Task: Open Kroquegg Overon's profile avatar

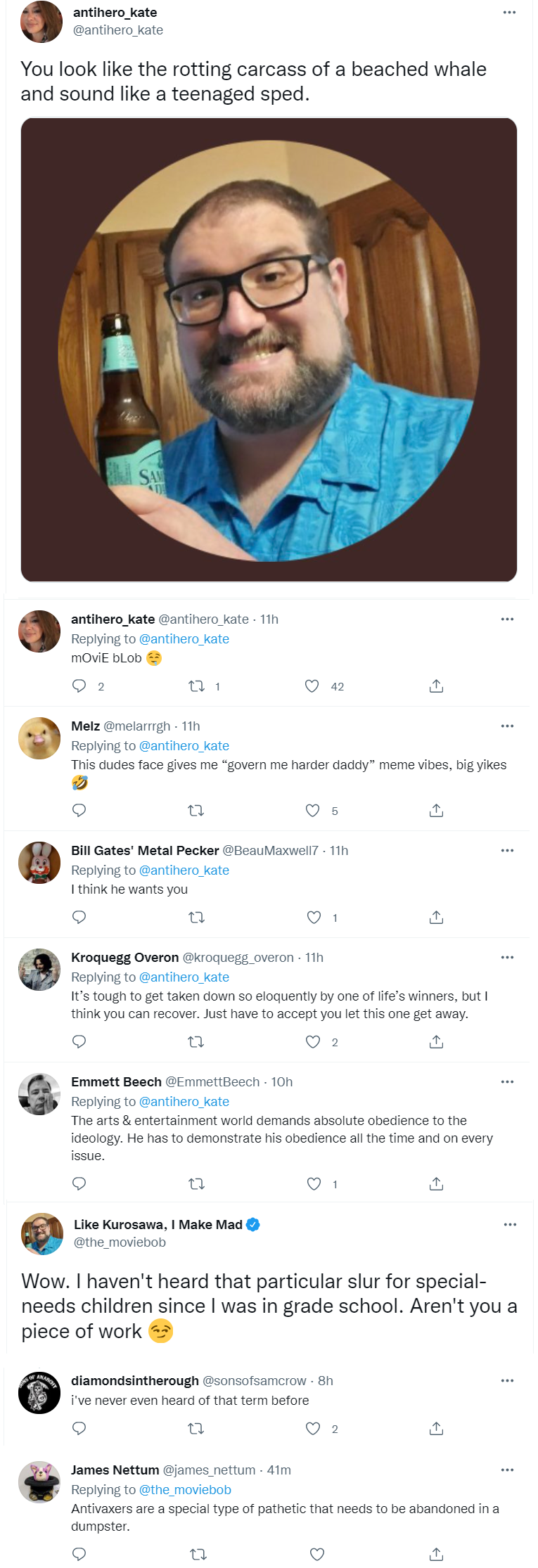Action: 39,970
